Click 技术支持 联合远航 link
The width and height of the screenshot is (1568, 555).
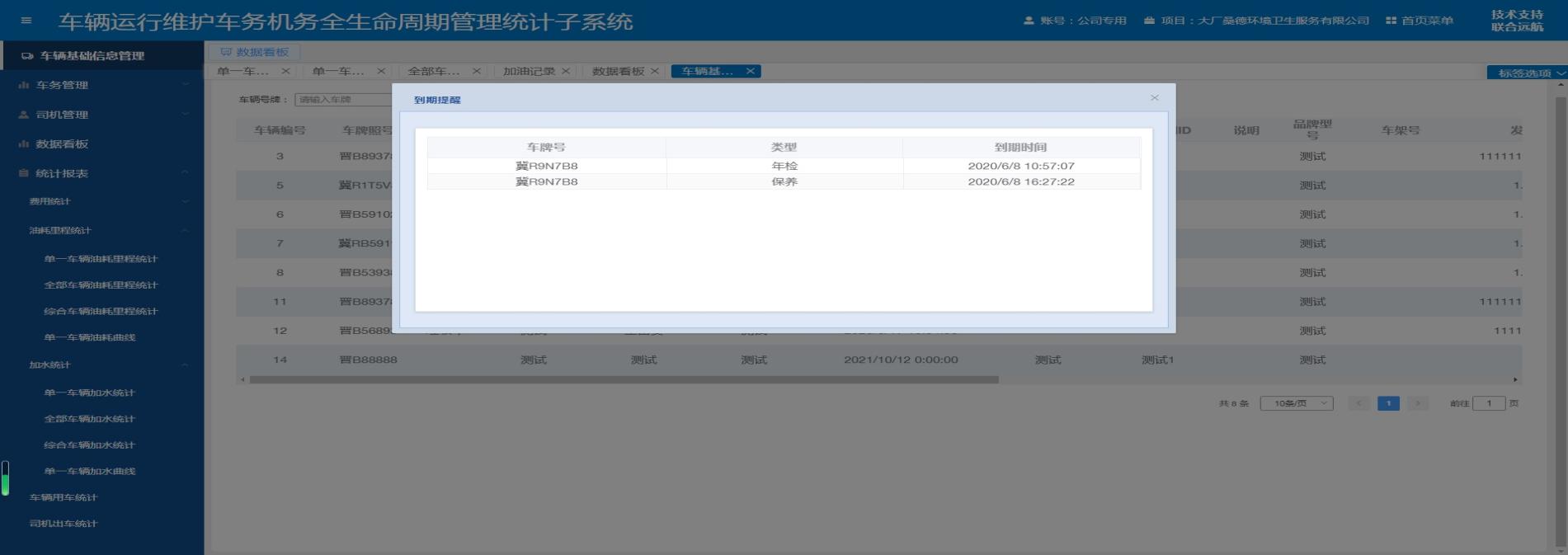tap(1517, 21)
